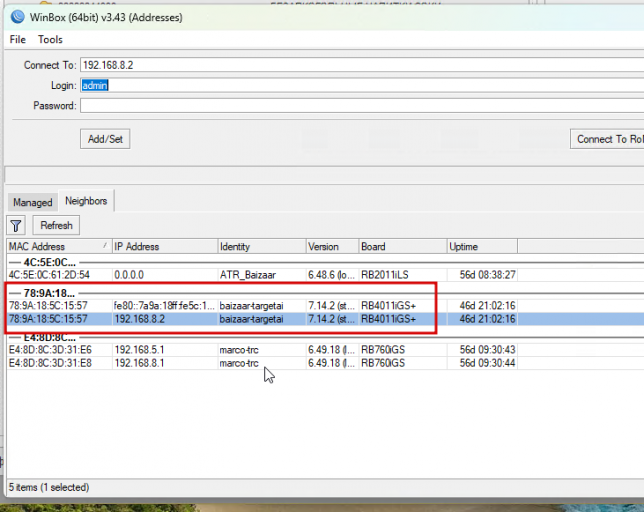Sort by the MAC Address column header

(x=59, y=246)
